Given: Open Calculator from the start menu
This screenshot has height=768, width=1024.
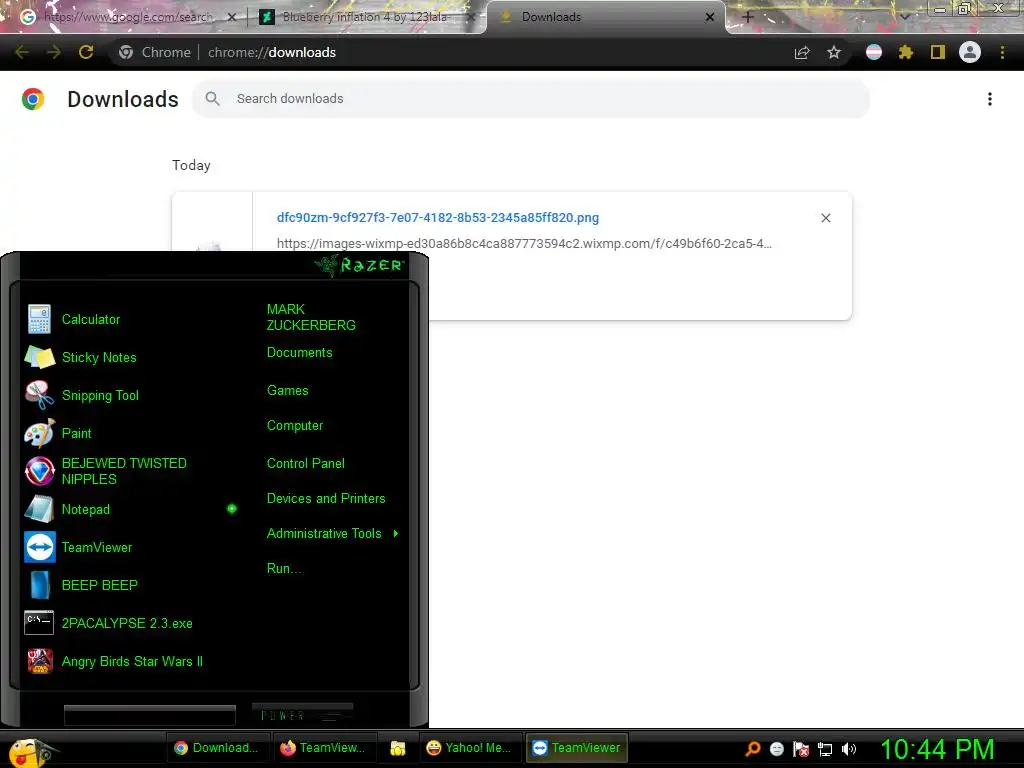Looking at the screenshot, I should click(x=131, y=319).
